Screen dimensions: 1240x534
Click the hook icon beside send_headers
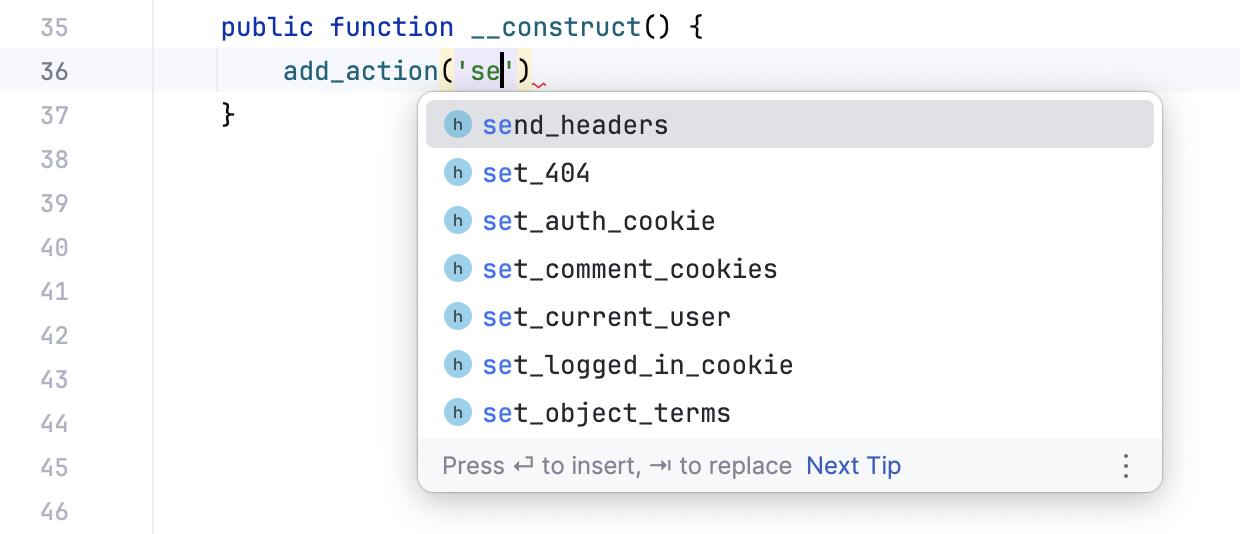(x=457, y=125)
